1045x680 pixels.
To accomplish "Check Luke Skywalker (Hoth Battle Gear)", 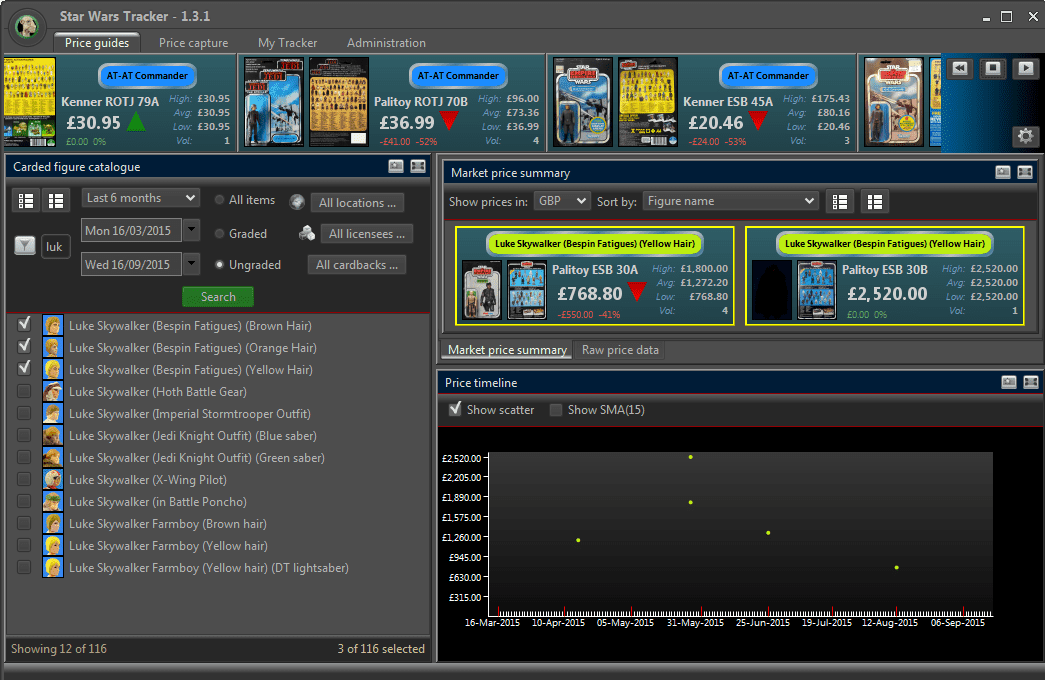I will 24,392.
